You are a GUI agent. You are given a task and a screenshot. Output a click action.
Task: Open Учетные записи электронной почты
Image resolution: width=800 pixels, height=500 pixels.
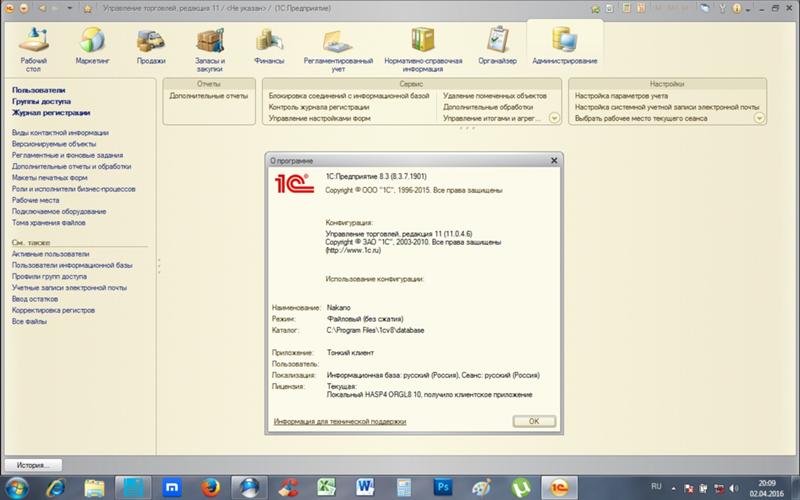69,287
